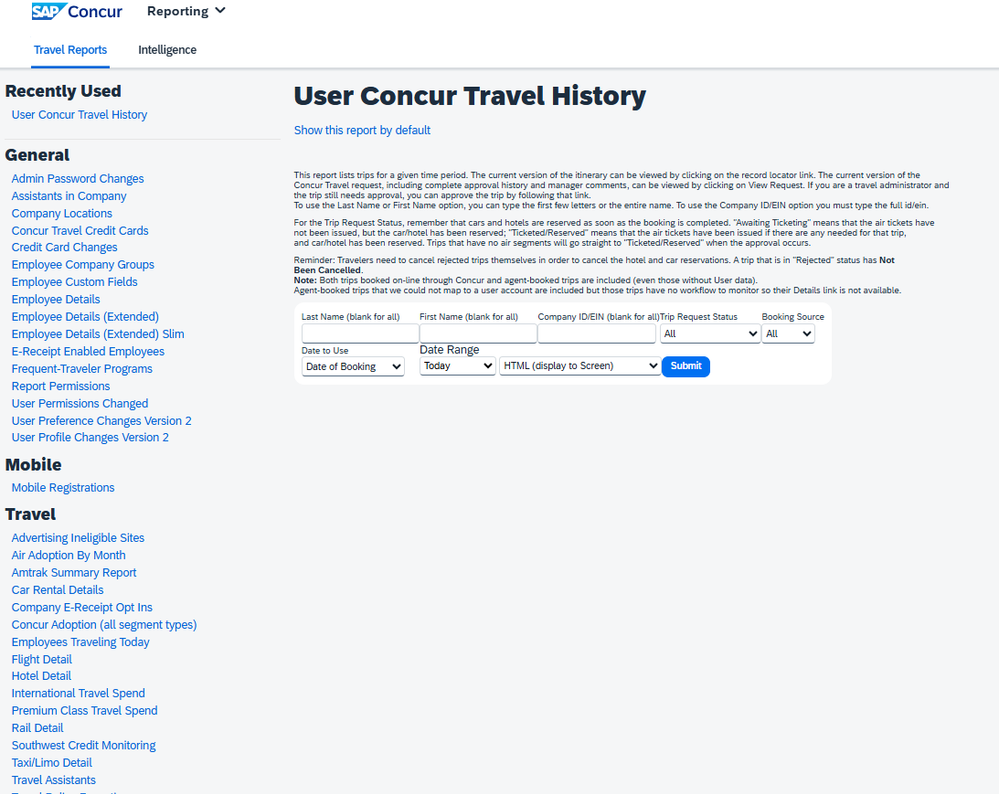Open the Employees Traveling Today report
This screenshot has height=794, width=999.
pyautogui.click(x=80, y=642)
